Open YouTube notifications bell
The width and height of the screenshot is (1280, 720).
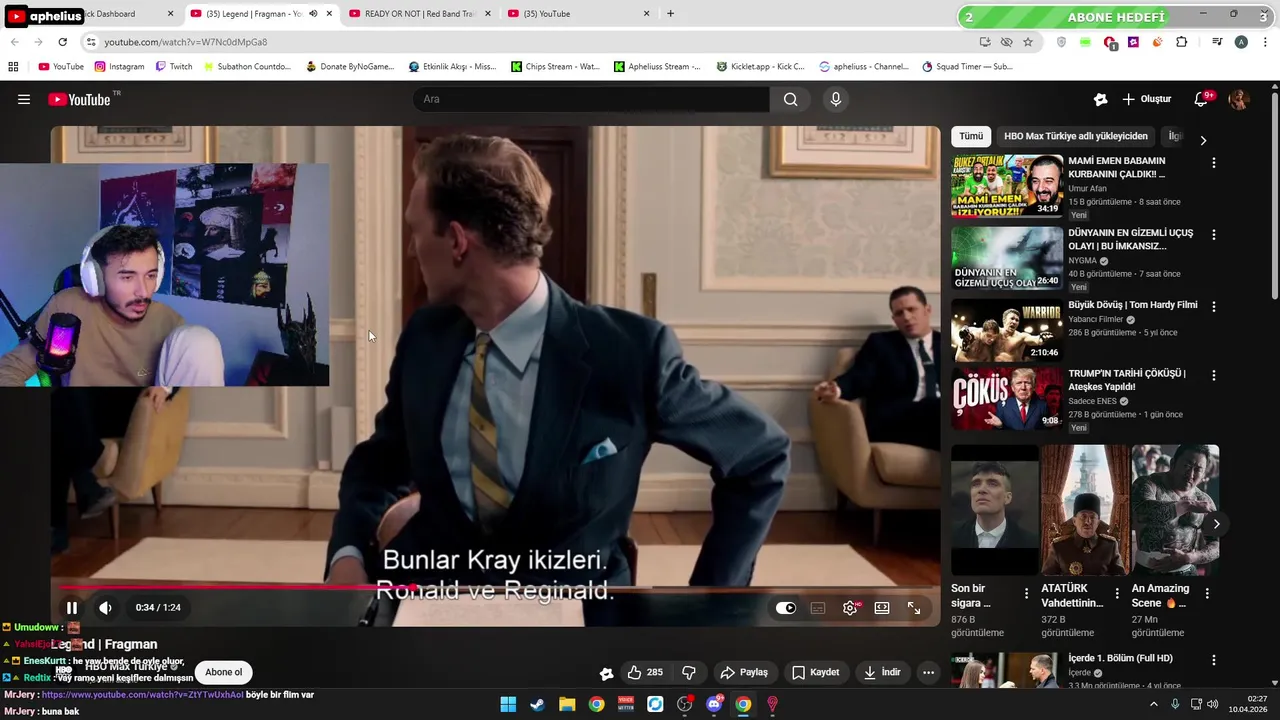click(1202, 99)
